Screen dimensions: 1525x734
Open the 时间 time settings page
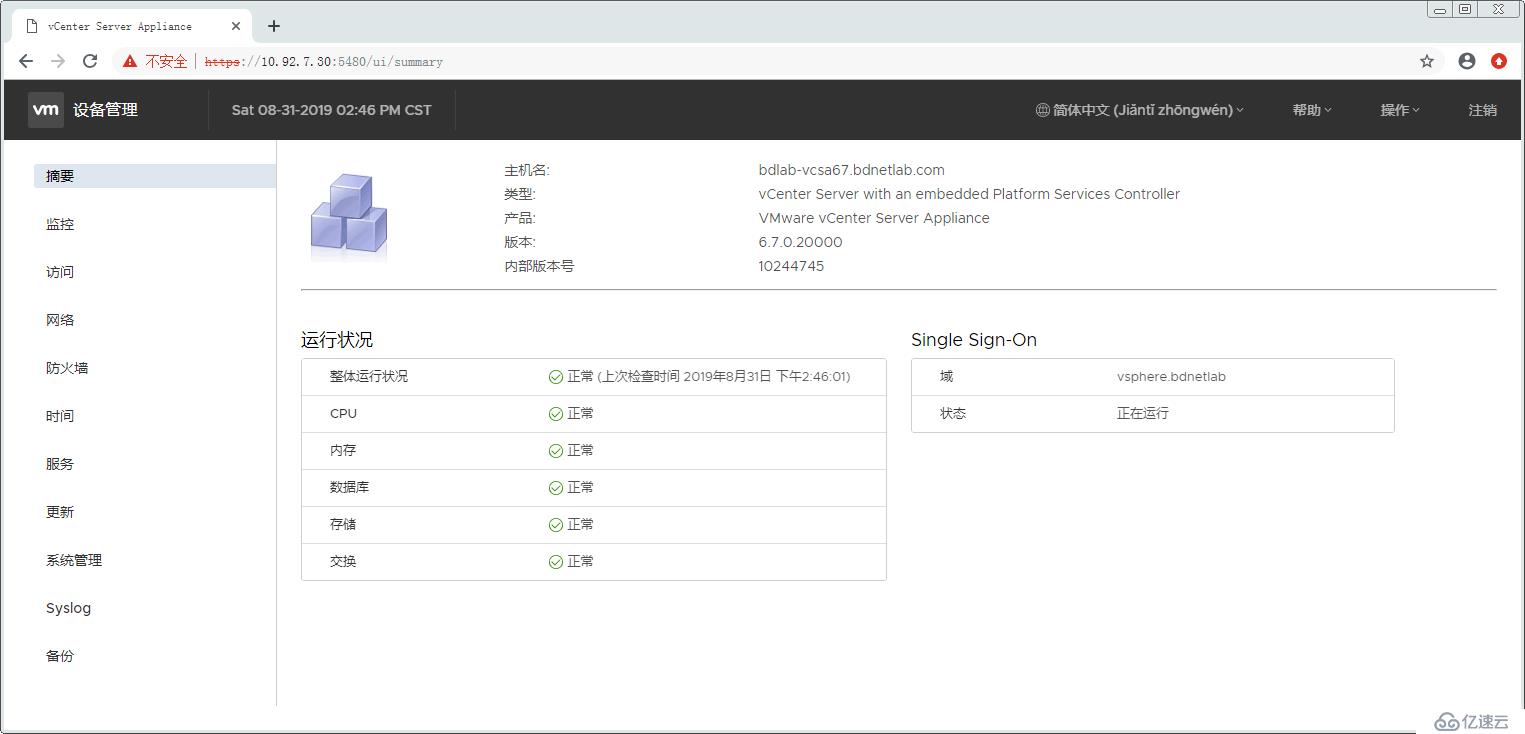60,416
